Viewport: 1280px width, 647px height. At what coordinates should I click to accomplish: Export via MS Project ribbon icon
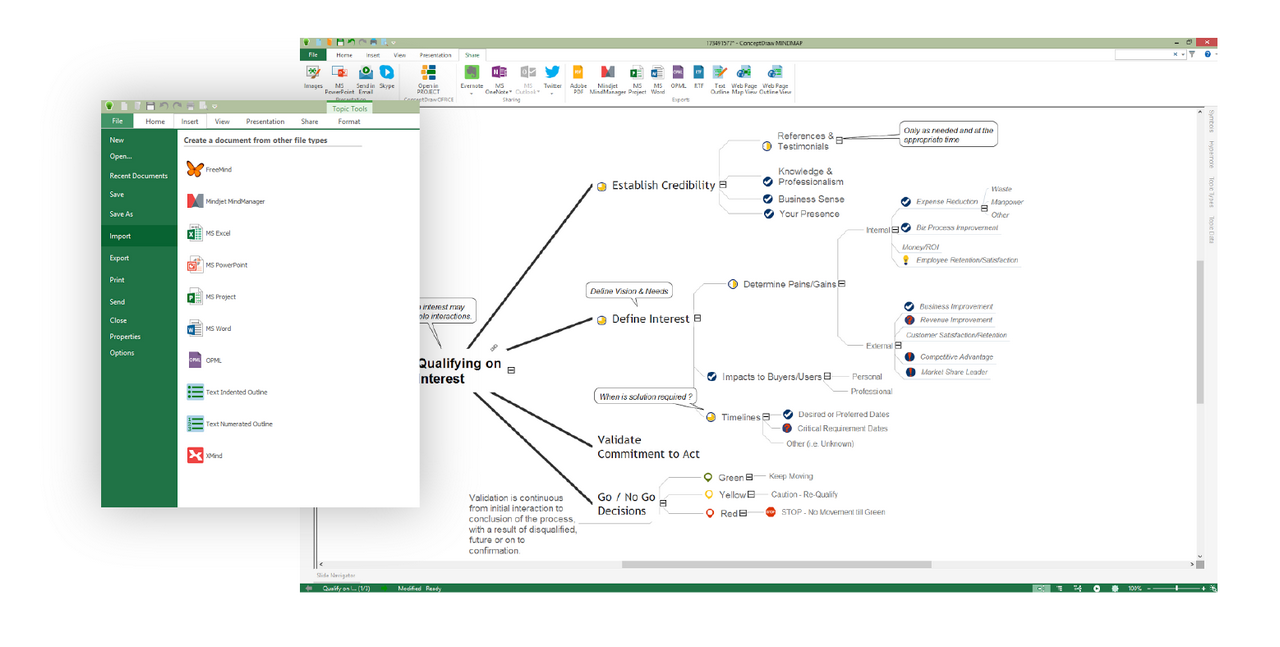pyautogui.click(x=636, y=72)
